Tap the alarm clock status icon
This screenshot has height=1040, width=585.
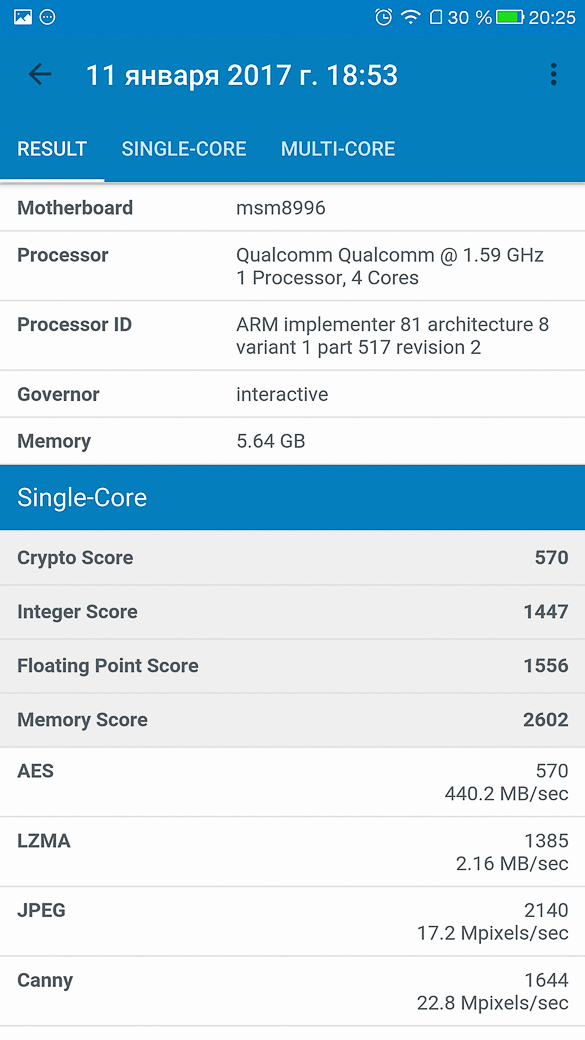coord(383,17)
